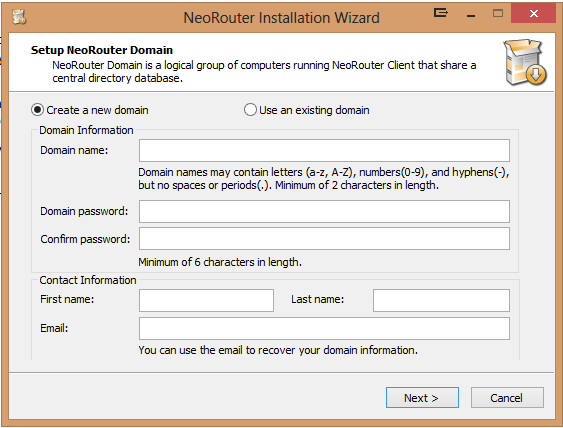The width and height of the screenshot is (563, 428).
Task: Click the email recovery hint text
Action: 278,350
